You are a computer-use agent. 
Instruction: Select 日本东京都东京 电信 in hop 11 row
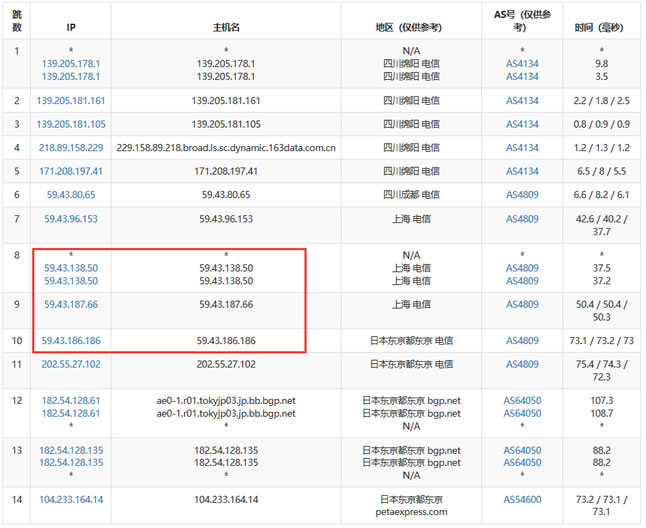coord(411,364)
